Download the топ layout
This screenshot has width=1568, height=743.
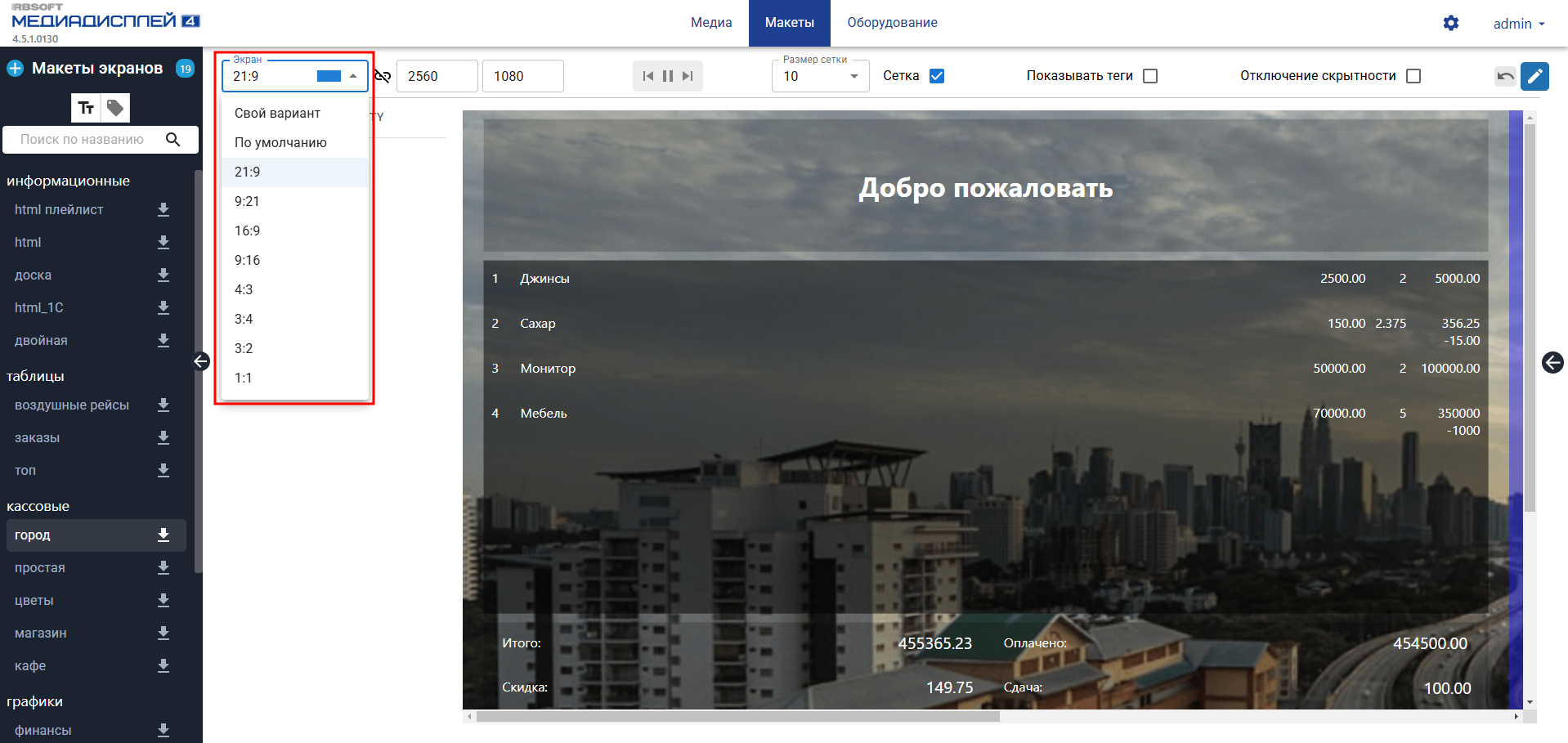[164, 471]
